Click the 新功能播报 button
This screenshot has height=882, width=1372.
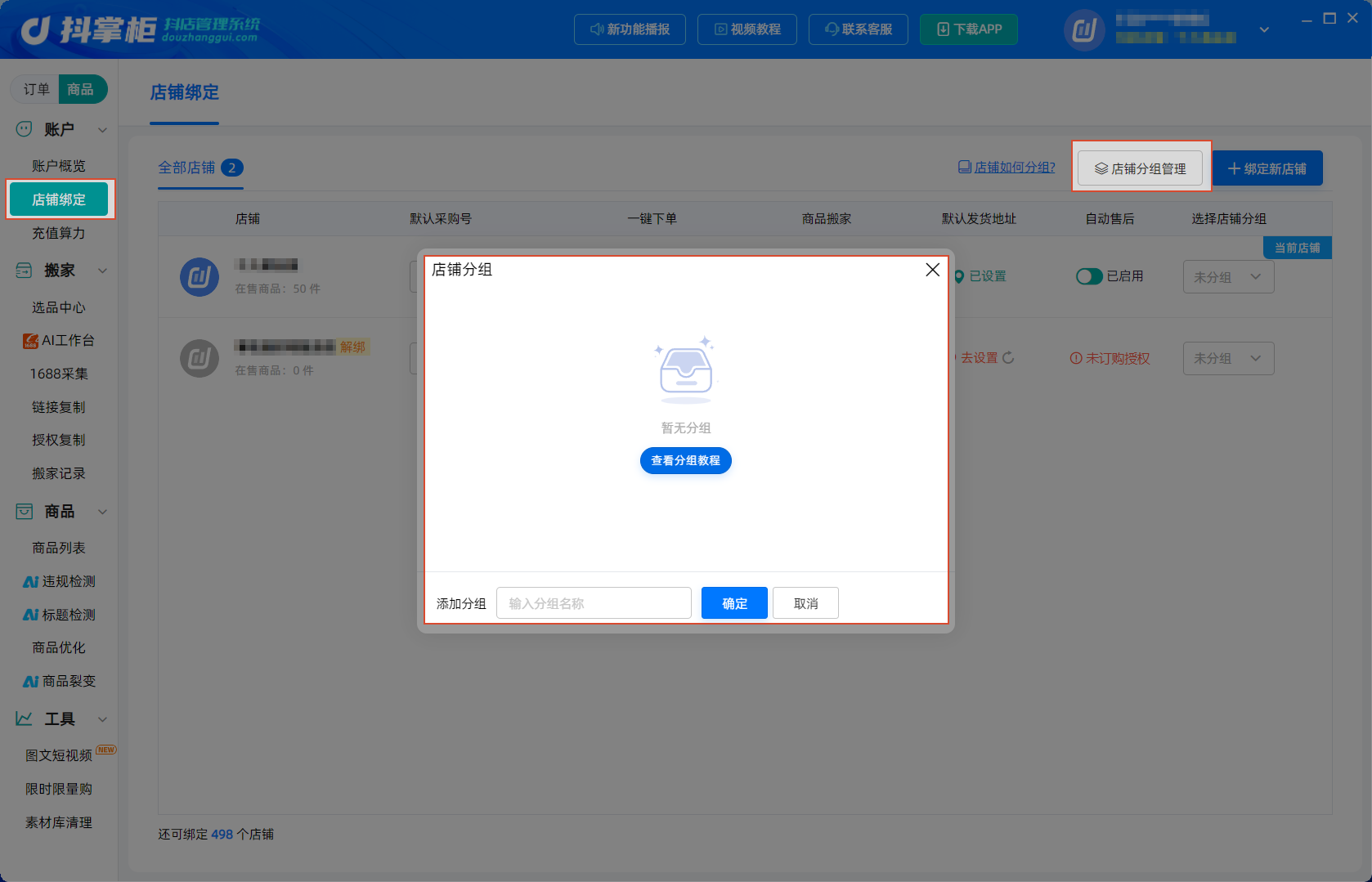(x=630, y=29)
